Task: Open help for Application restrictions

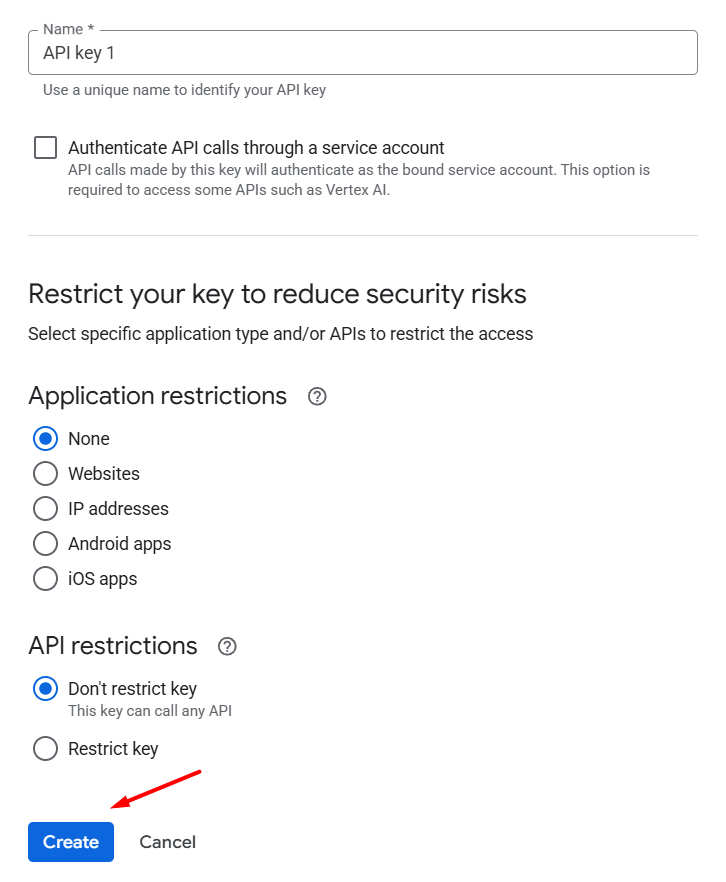Action: pos(317,397)
